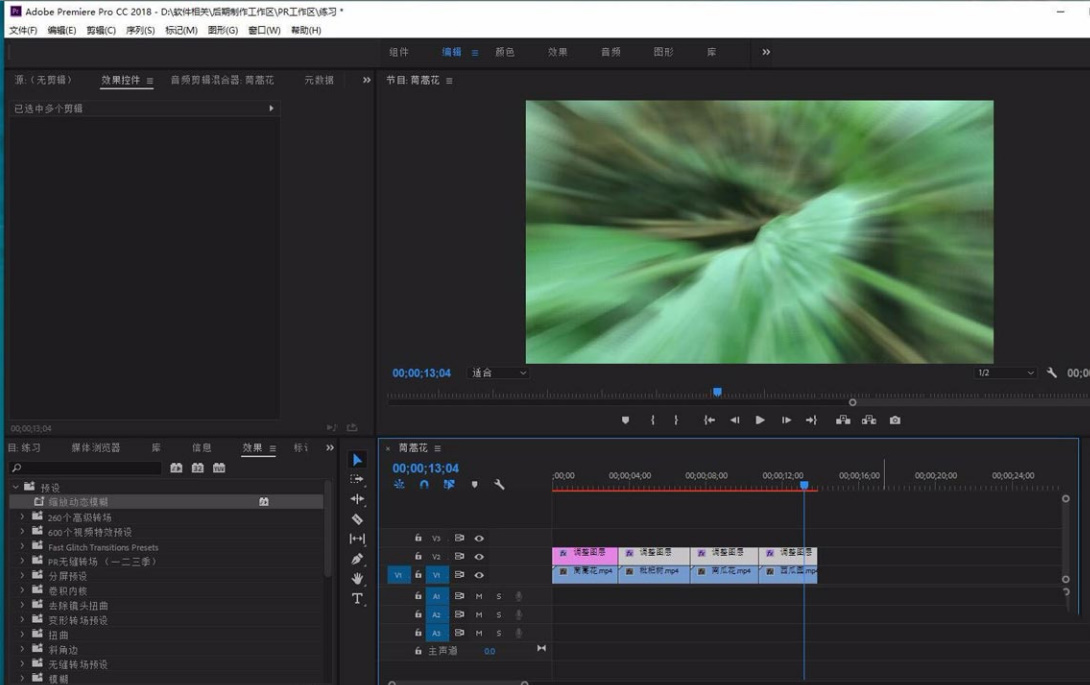1090x685 pixels.
Task: Mute audio track A1
Action: tap(479, 596)
